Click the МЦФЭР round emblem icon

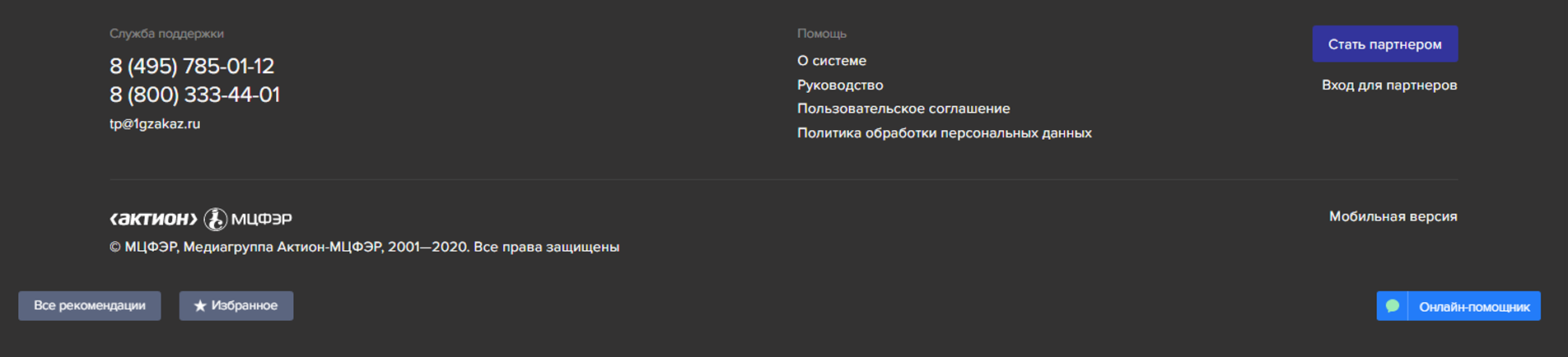[x=215, y=219]
